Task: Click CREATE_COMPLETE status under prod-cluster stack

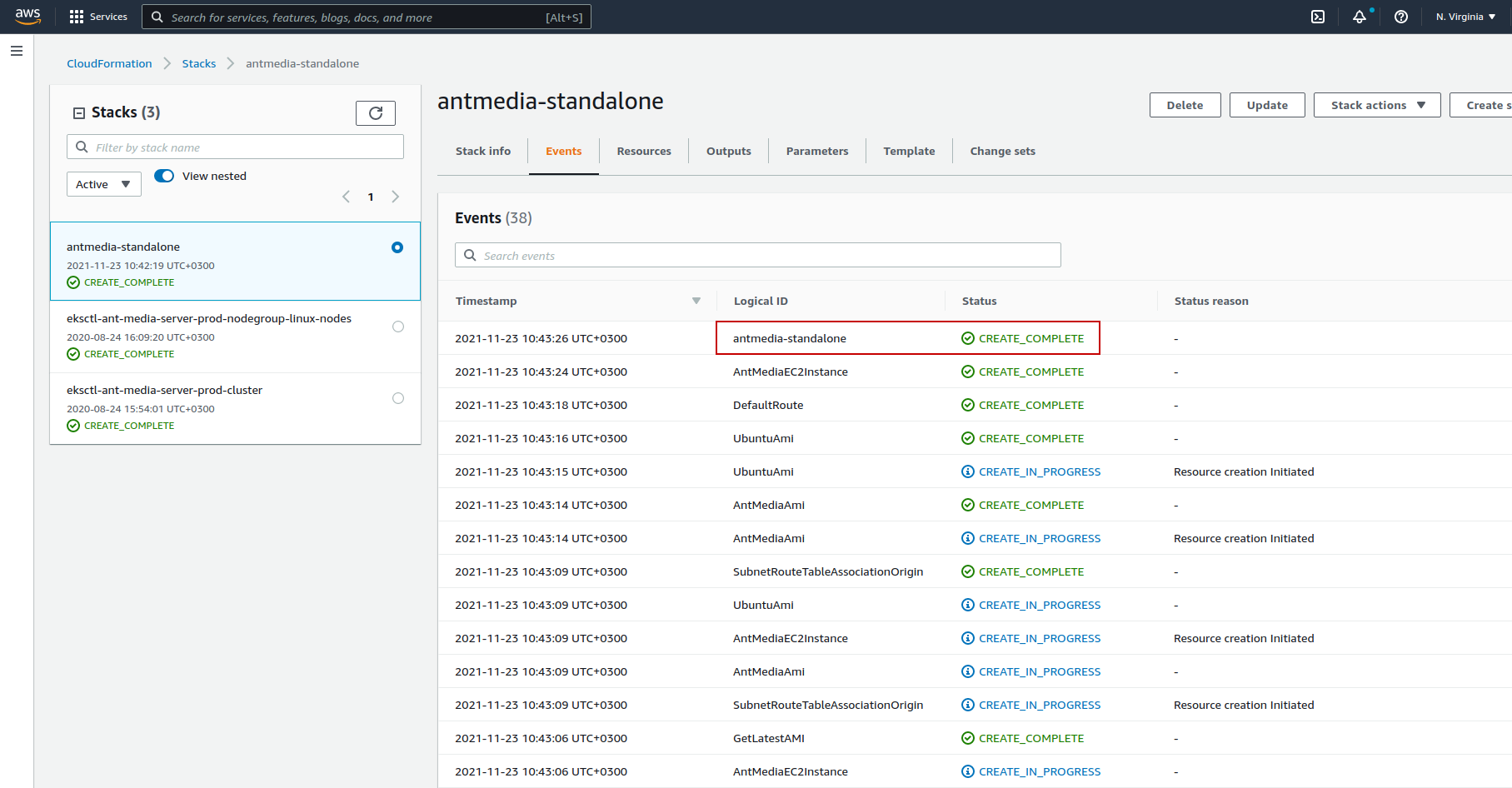Action: coord(121,426)
